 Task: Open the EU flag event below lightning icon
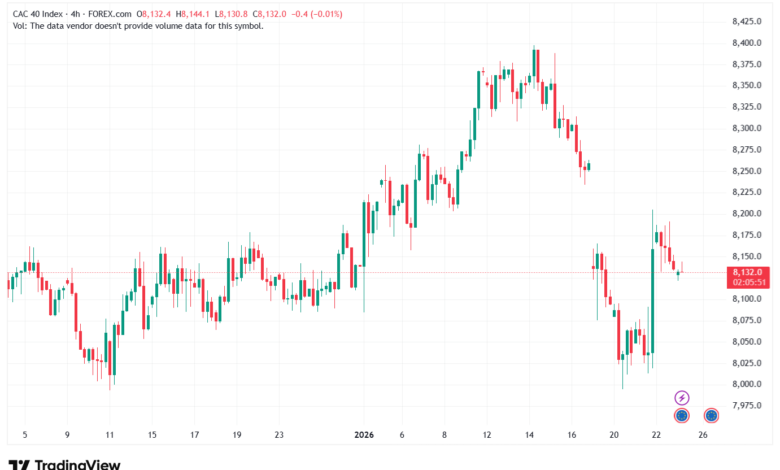click(x=681, y=415)
